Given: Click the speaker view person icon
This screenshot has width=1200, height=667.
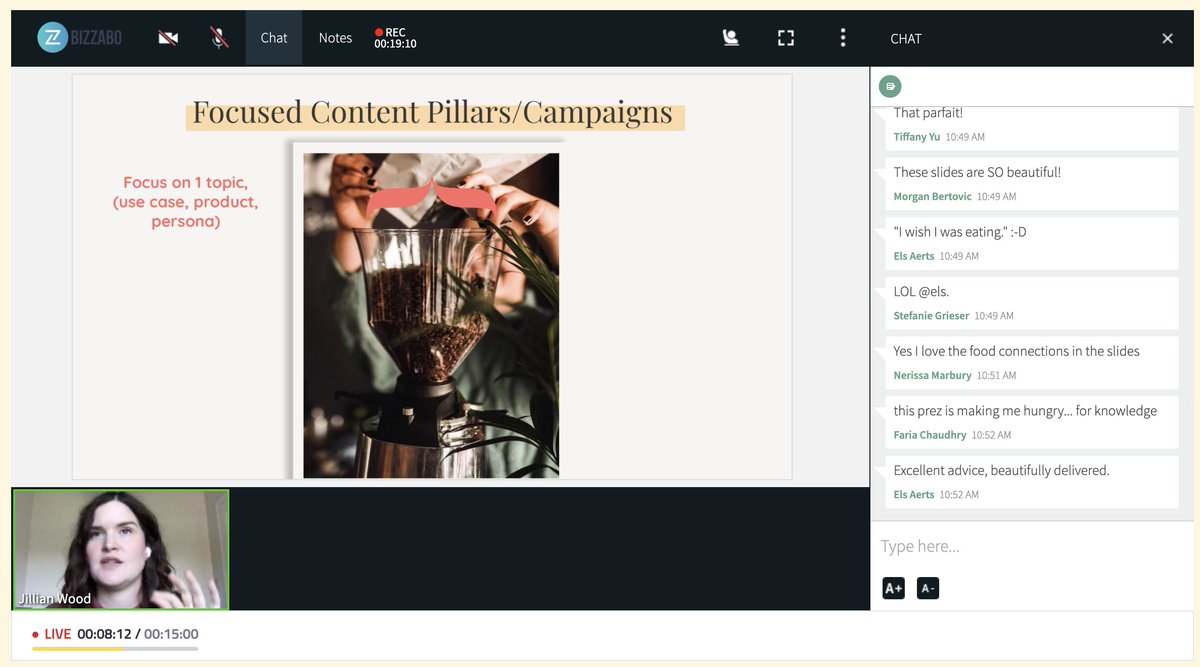Looking at the screenshot, I should tap(731, 38).
